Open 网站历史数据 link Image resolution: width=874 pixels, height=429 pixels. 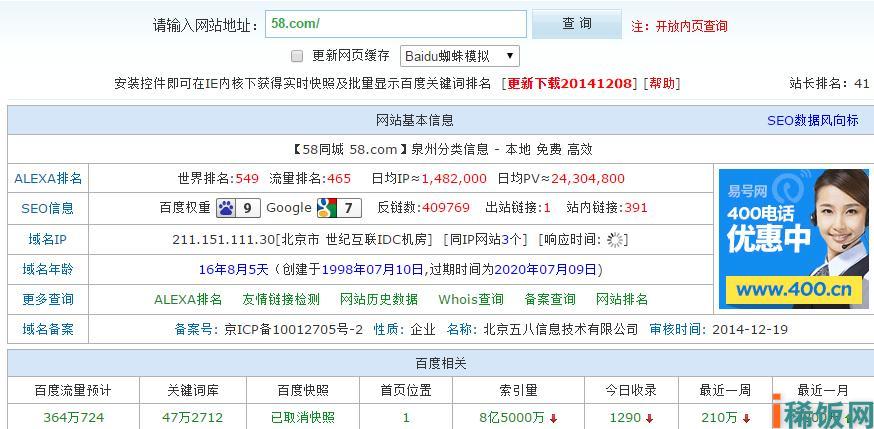pos(379,299)
